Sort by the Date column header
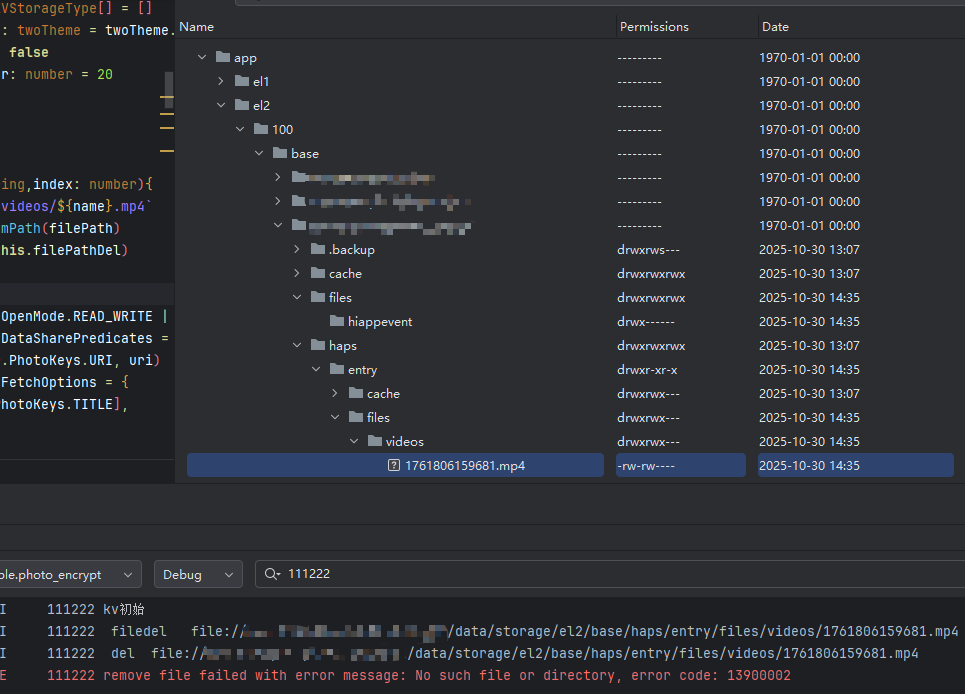Screen dimensions: 965x694 click(775, 27)
